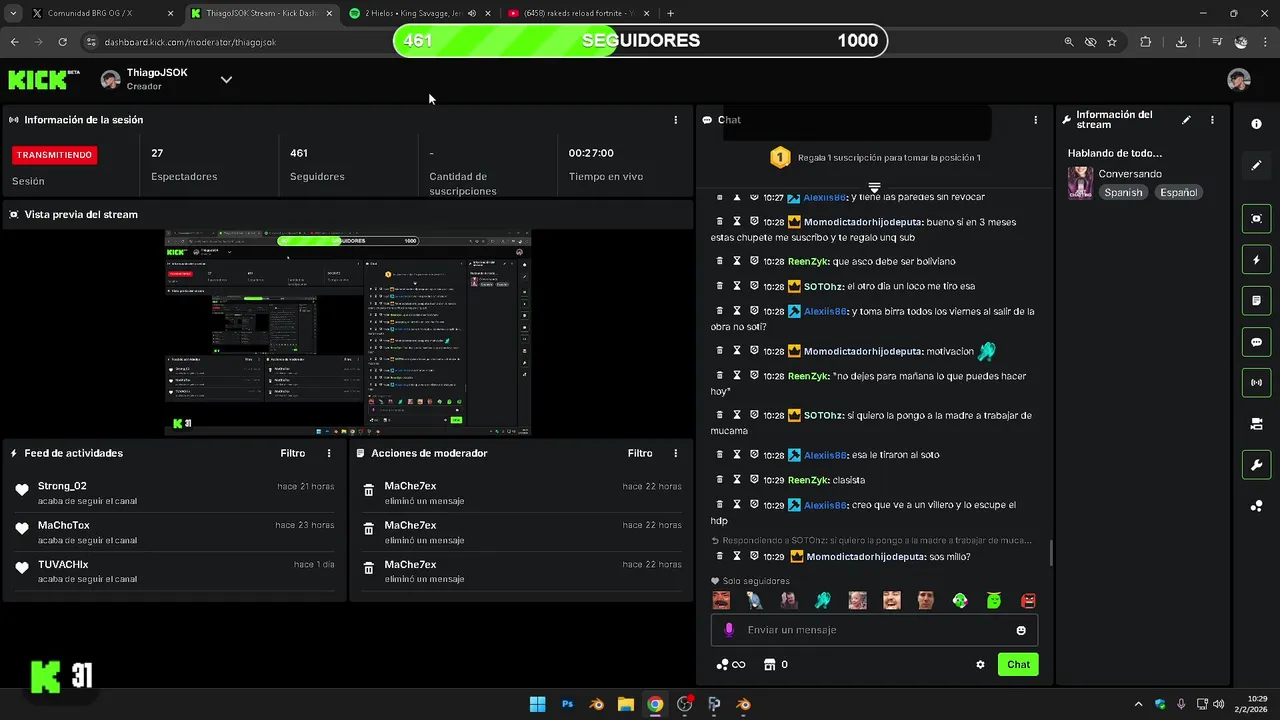This screenshot has height=720, width=1280.
Task: Click the purple microphone icon in message box
Action: point(729,630)
